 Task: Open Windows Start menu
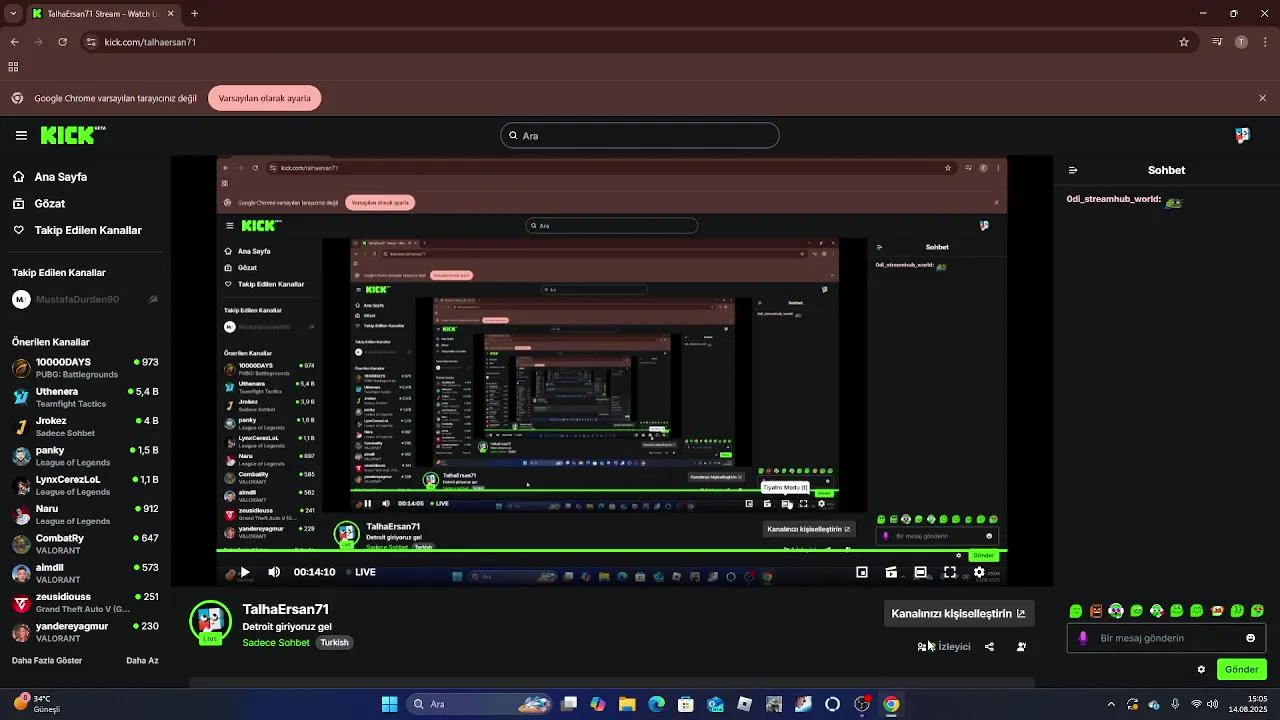point(389,704)
